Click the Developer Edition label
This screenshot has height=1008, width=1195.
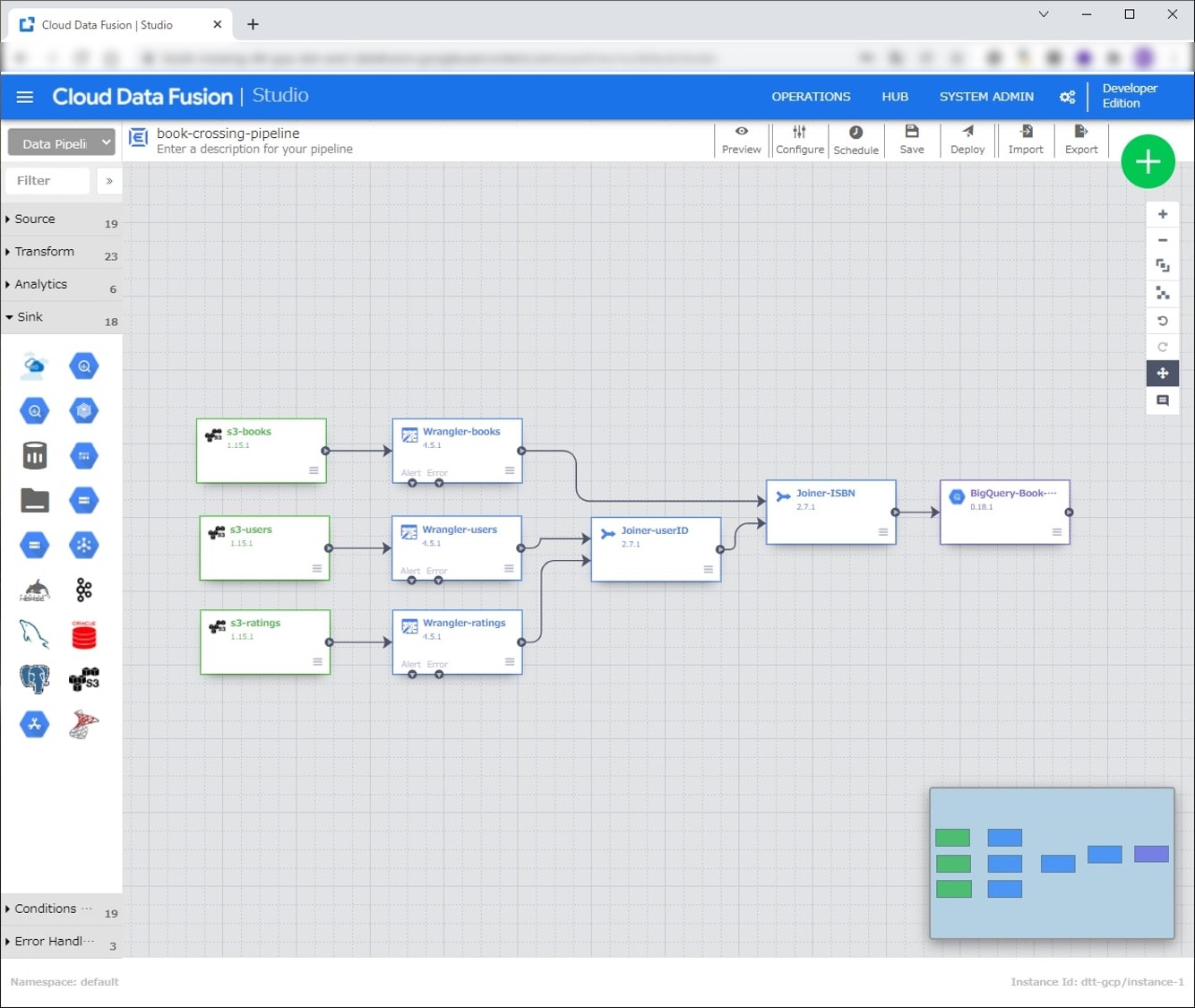click(x=1130, y=96)
